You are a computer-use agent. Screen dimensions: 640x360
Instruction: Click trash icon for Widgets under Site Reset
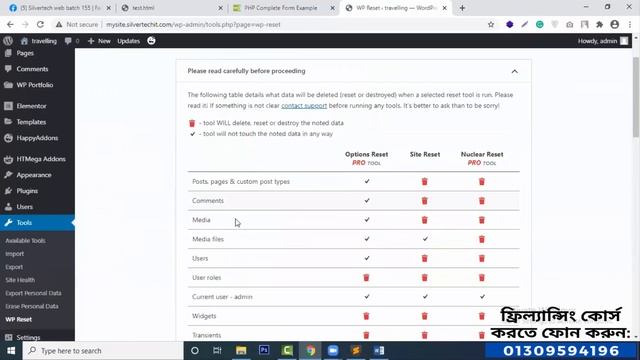click(x=424, y=316)
